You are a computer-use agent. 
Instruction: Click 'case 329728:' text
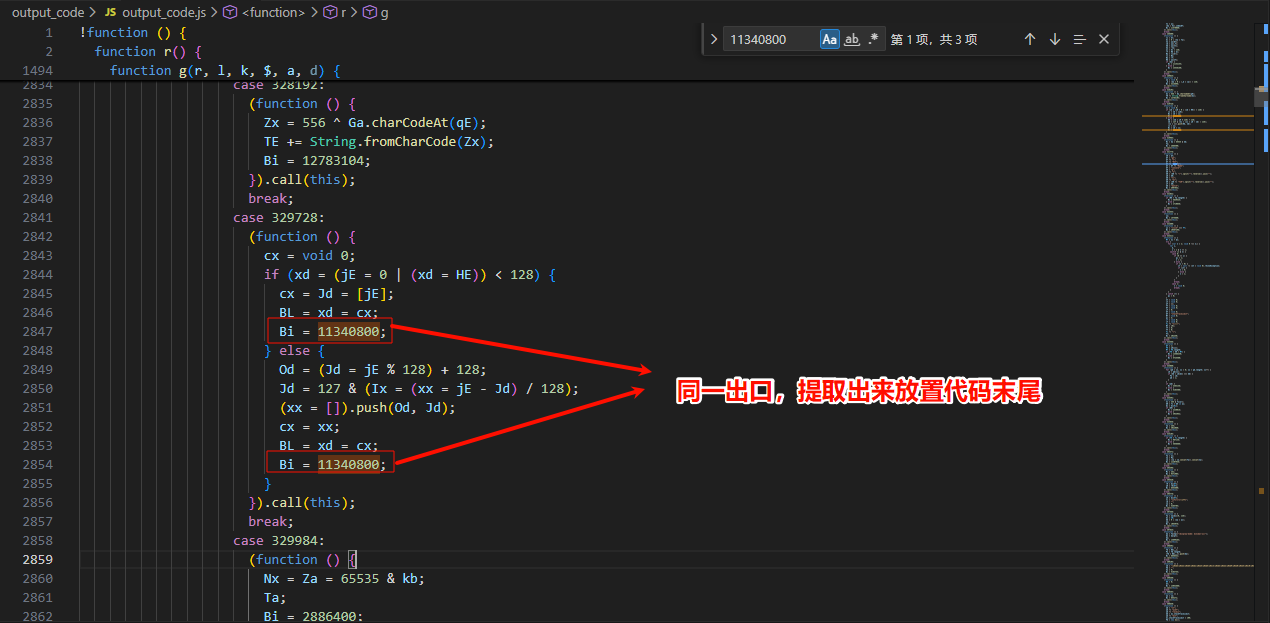(279, 217)
